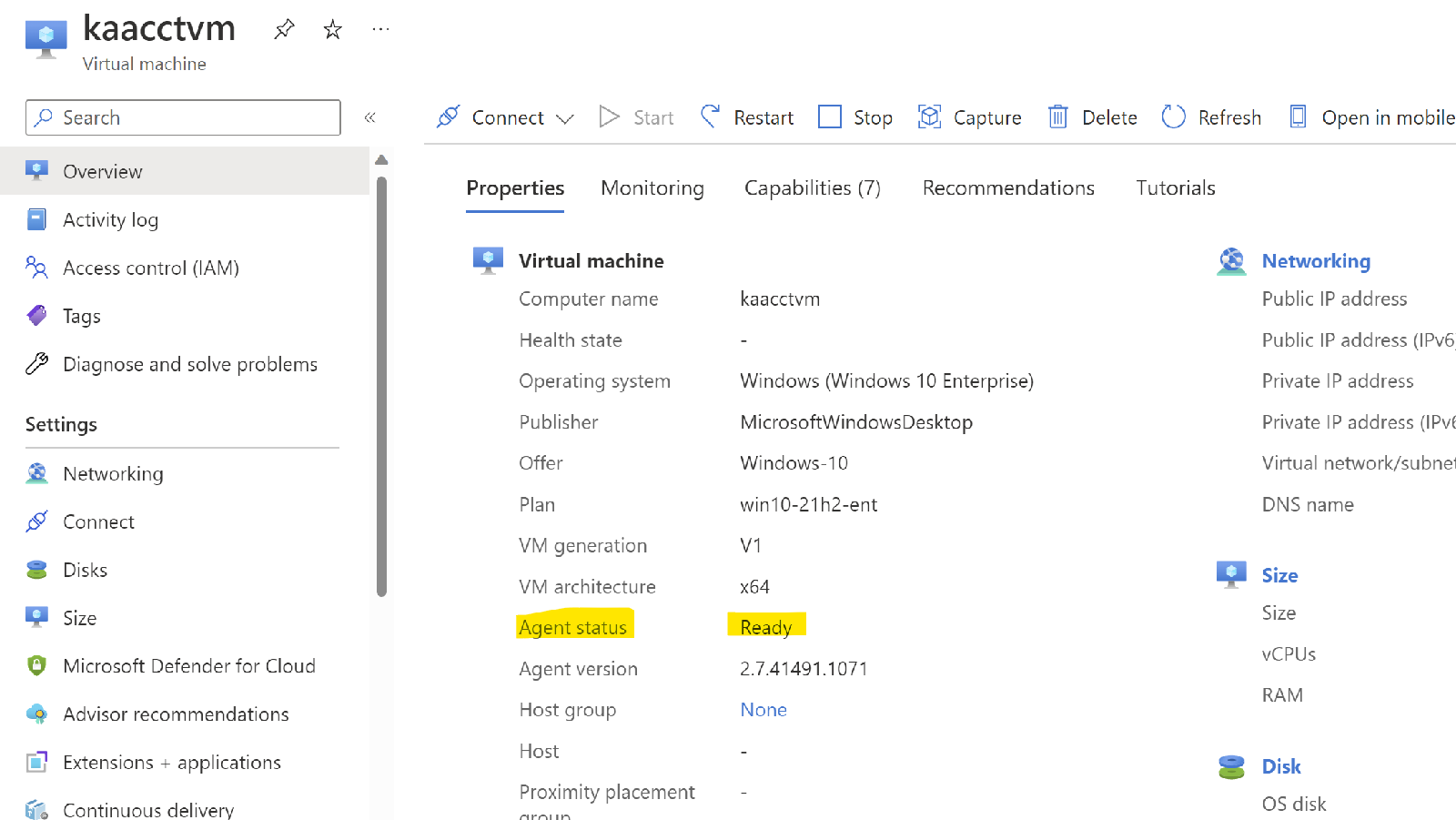Screen dimensions: 1456x820
Task: Click the Networking icon in sidebar Settings
Action: point(36,473)
